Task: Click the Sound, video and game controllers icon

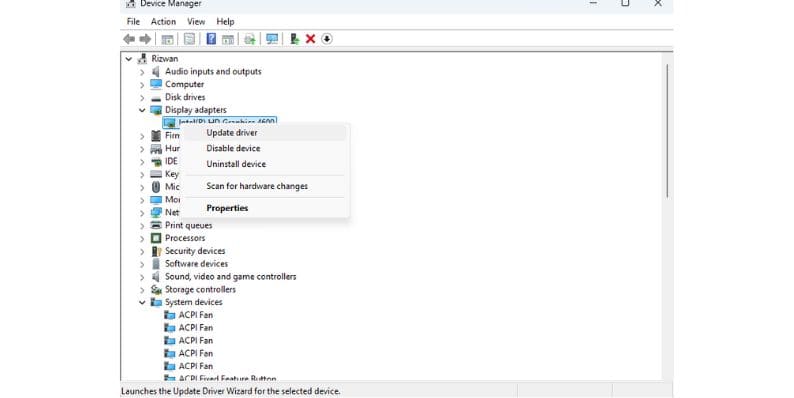Action: (x=156, y=276)
